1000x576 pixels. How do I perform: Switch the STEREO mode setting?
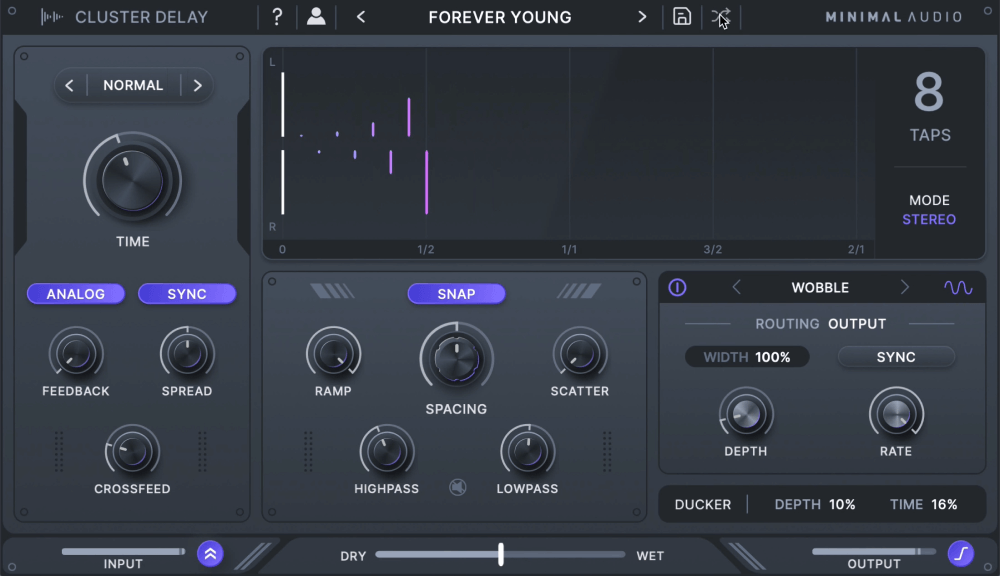[929, 219]
